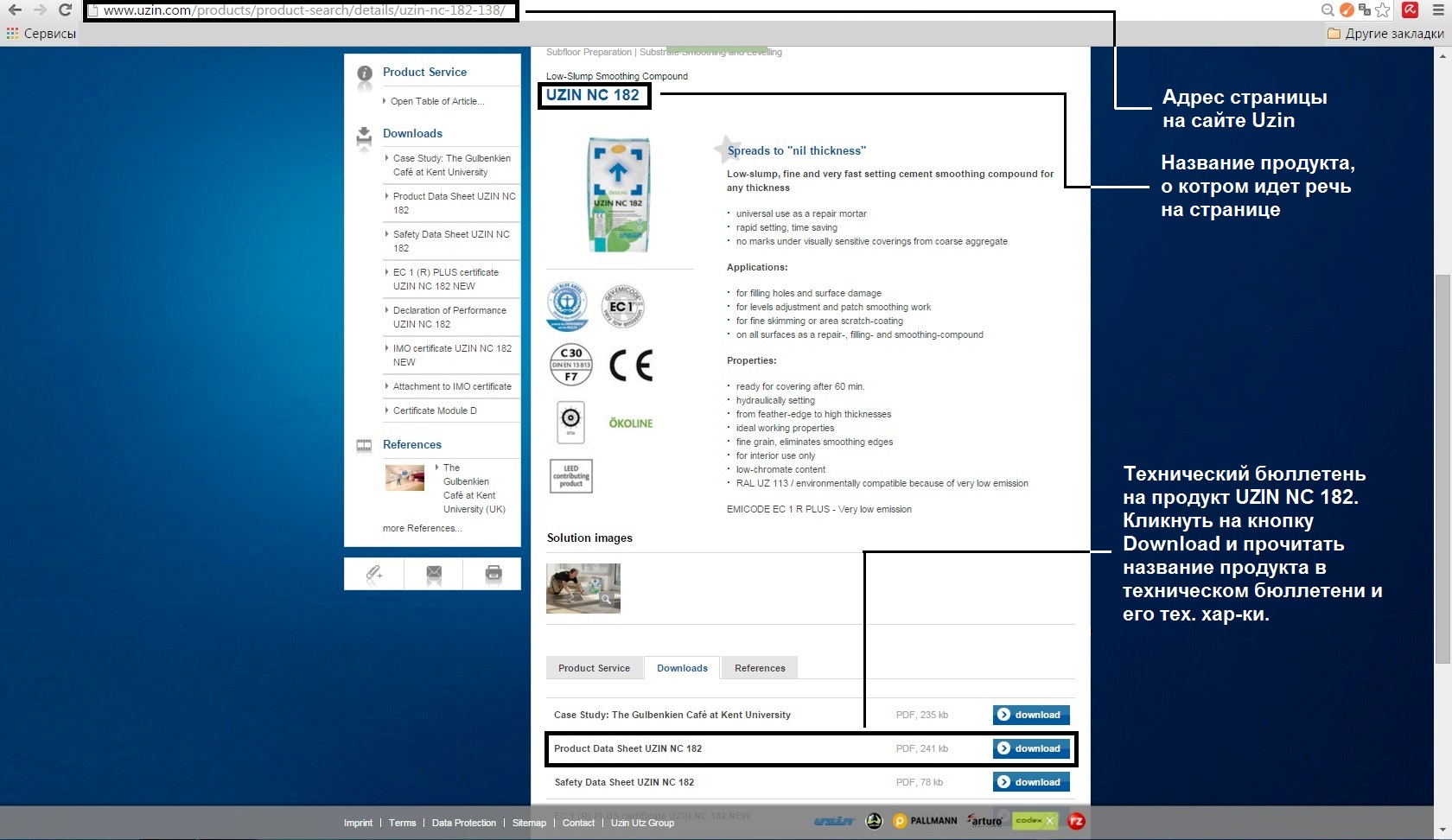Click the address bar URL field
1452x840 pixels.
(302, 10)
